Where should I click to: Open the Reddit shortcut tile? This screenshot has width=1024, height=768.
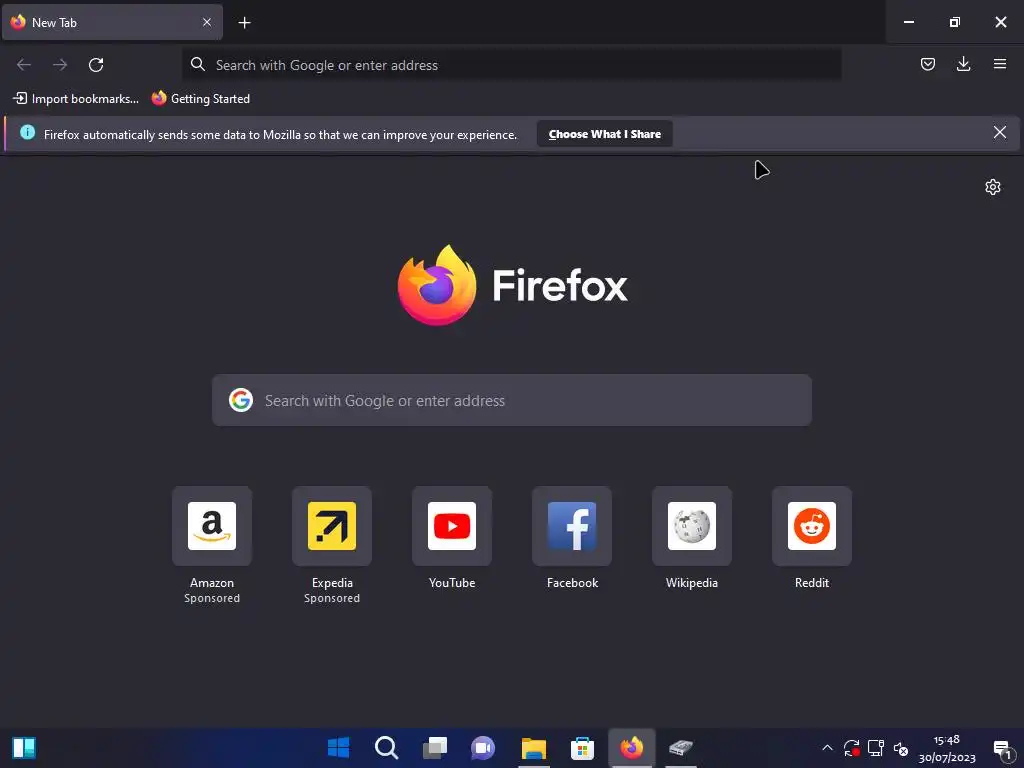812,538
